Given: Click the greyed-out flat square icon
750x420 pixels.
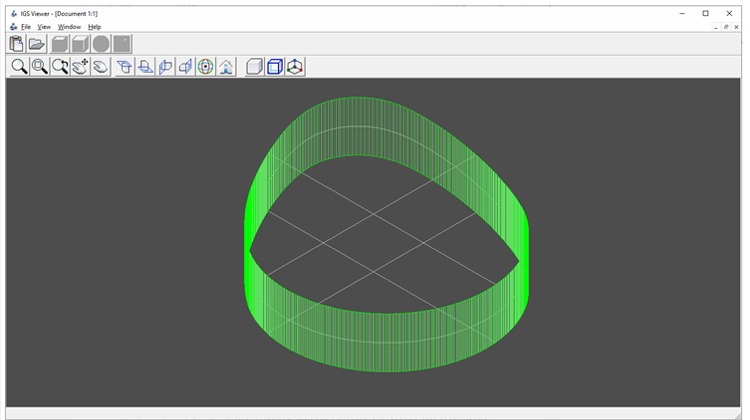Looking at the screenshot, I should (122, 44).
